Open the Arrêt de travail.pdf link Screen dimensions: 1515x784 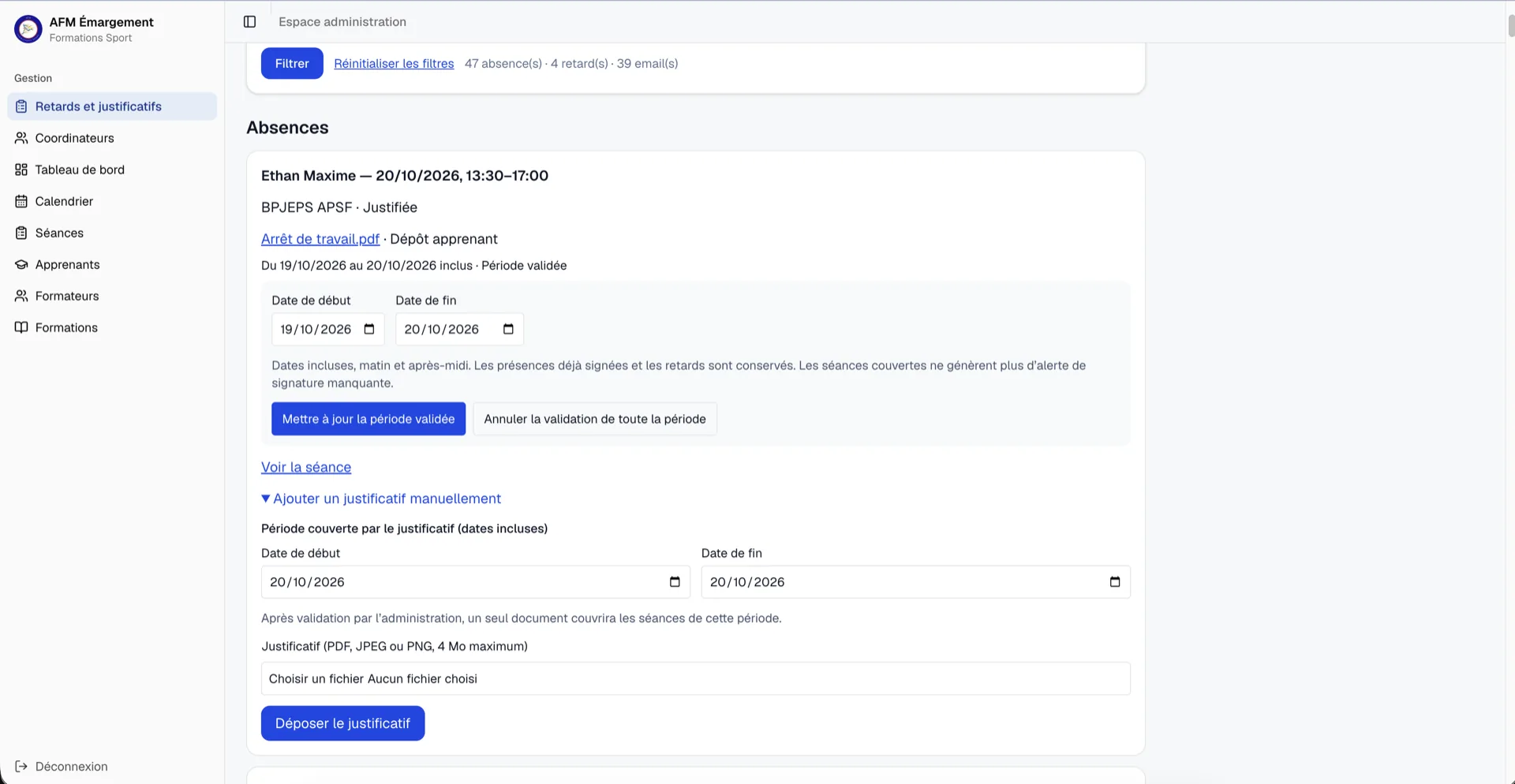(x=320, y=239)
